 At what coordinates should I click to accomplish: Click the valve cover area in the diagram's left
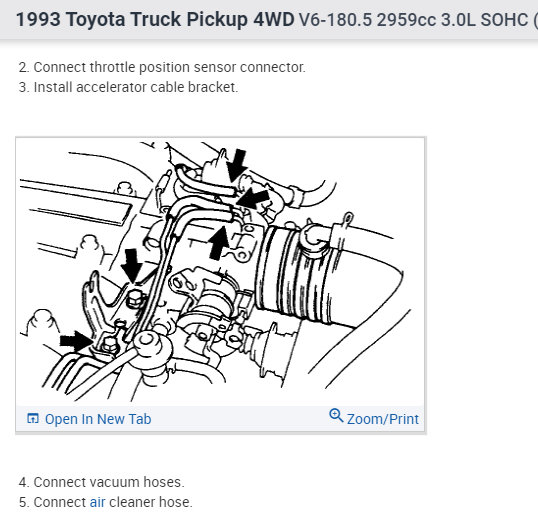click(x=77, y=206)
